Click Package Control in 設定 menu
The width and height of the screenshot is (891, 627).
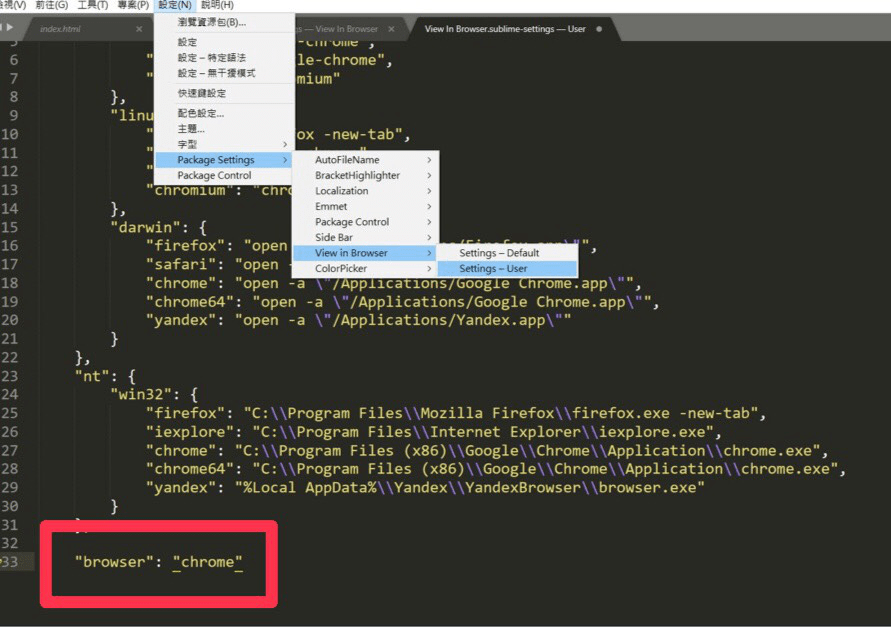pos(224,175)
